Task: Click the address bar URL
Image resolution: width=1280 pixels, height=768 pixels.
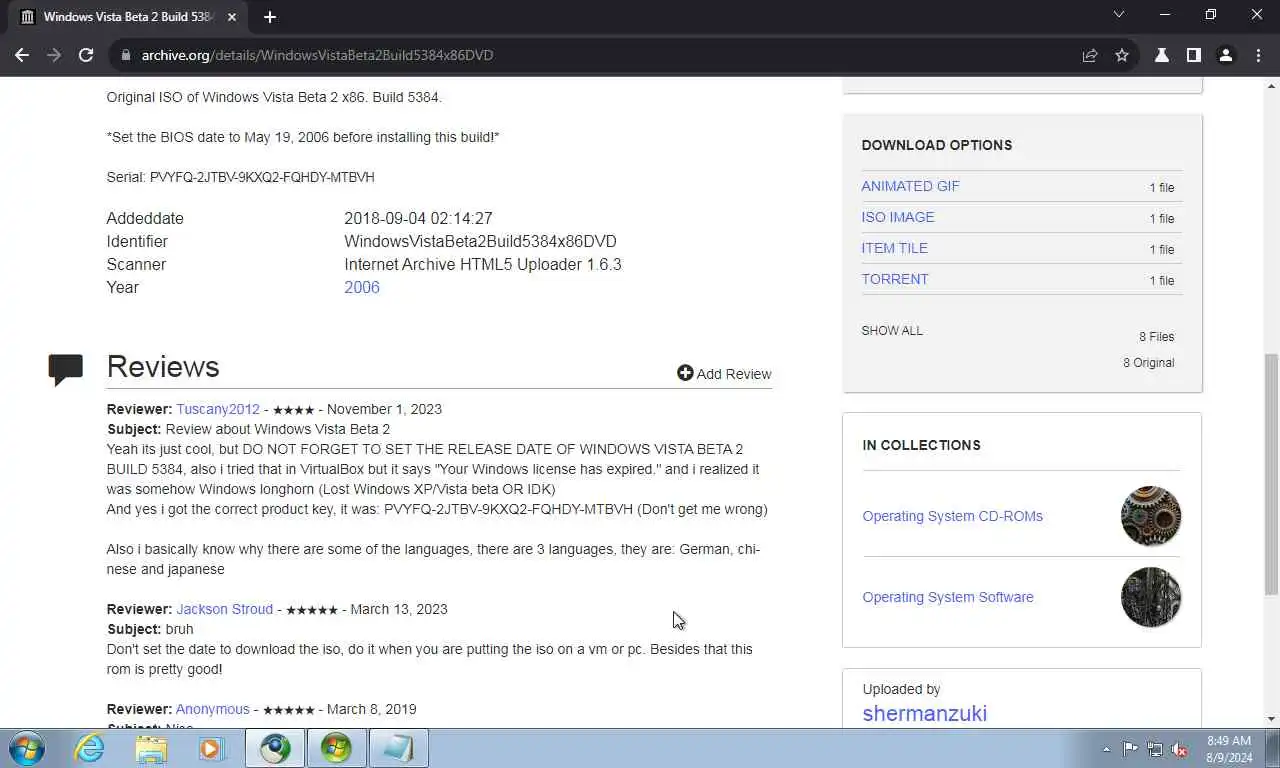Action: pos(317,55)
